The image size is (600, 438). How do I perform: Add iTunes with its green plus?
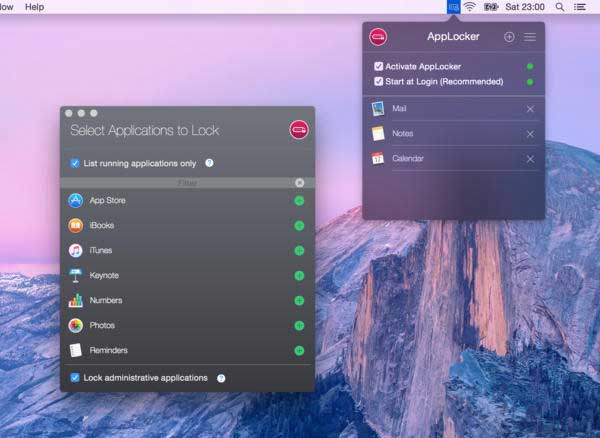pyautogui.click(x=299, y=251)
